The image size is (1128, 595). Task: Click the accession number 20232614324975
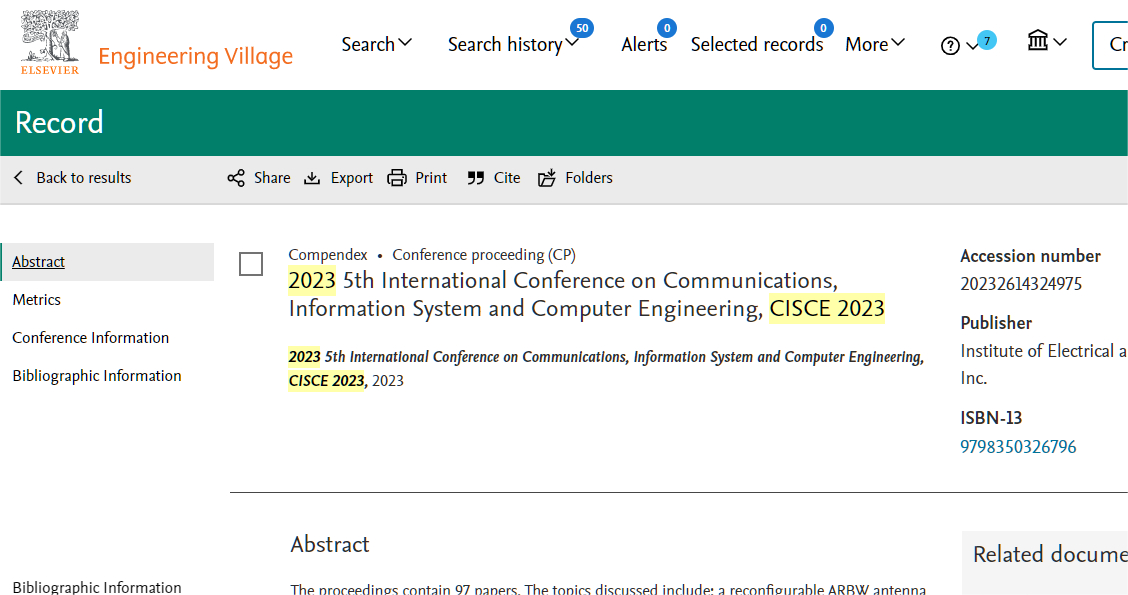point(1021,284)
